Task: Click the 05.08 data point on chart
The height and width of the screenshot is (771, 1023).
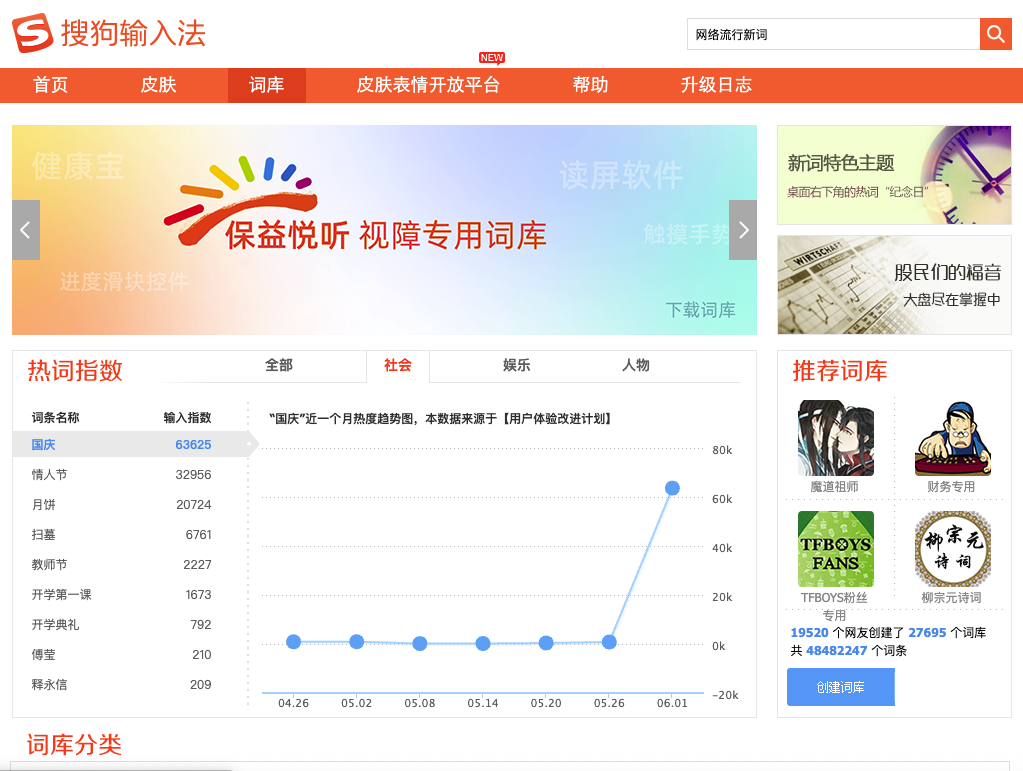Action: [420, 644]
